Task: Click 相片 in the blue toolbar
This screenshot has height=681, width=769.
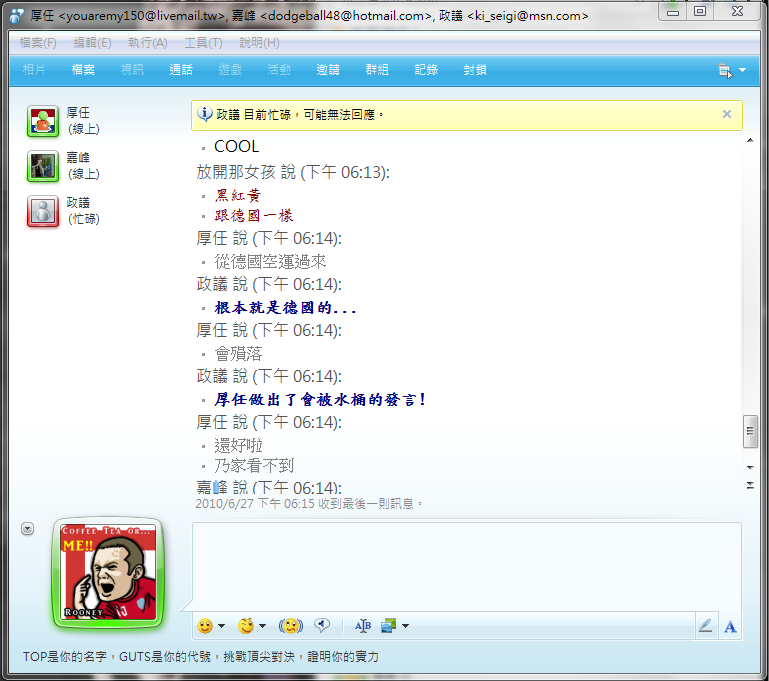Action: tap(34, 70)
